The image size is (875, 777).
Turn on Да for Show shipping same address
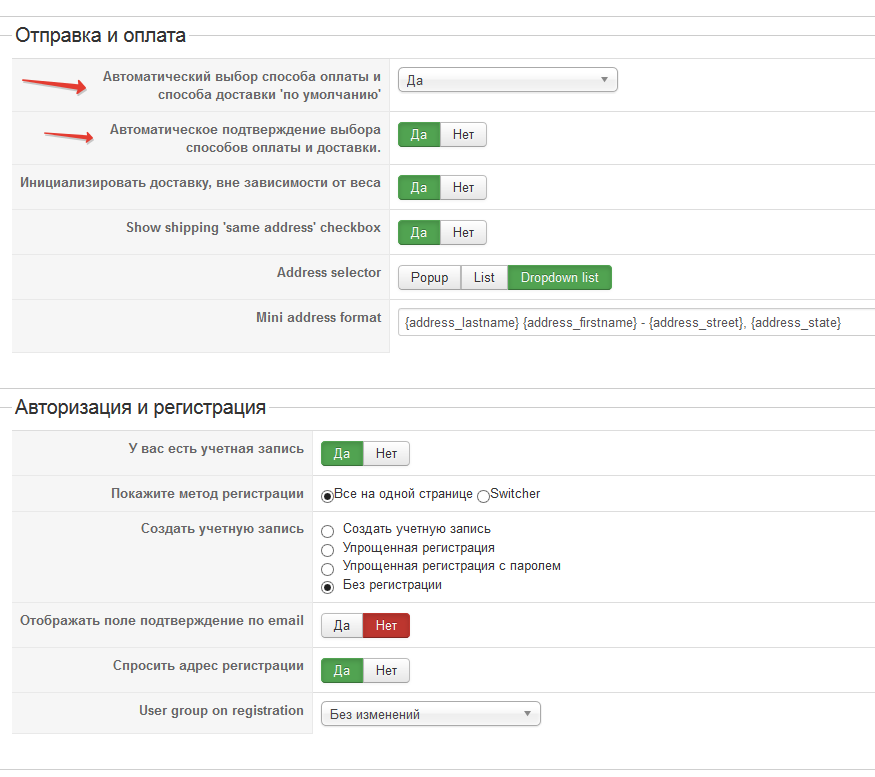(x=419, y=232)
